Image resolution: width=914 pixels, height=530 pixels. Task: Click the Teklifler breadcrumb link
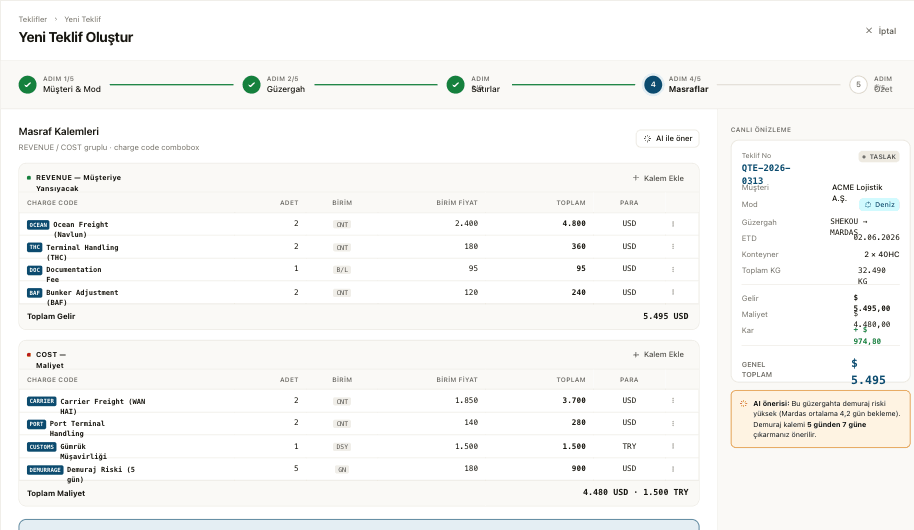[x=33, y=19]
